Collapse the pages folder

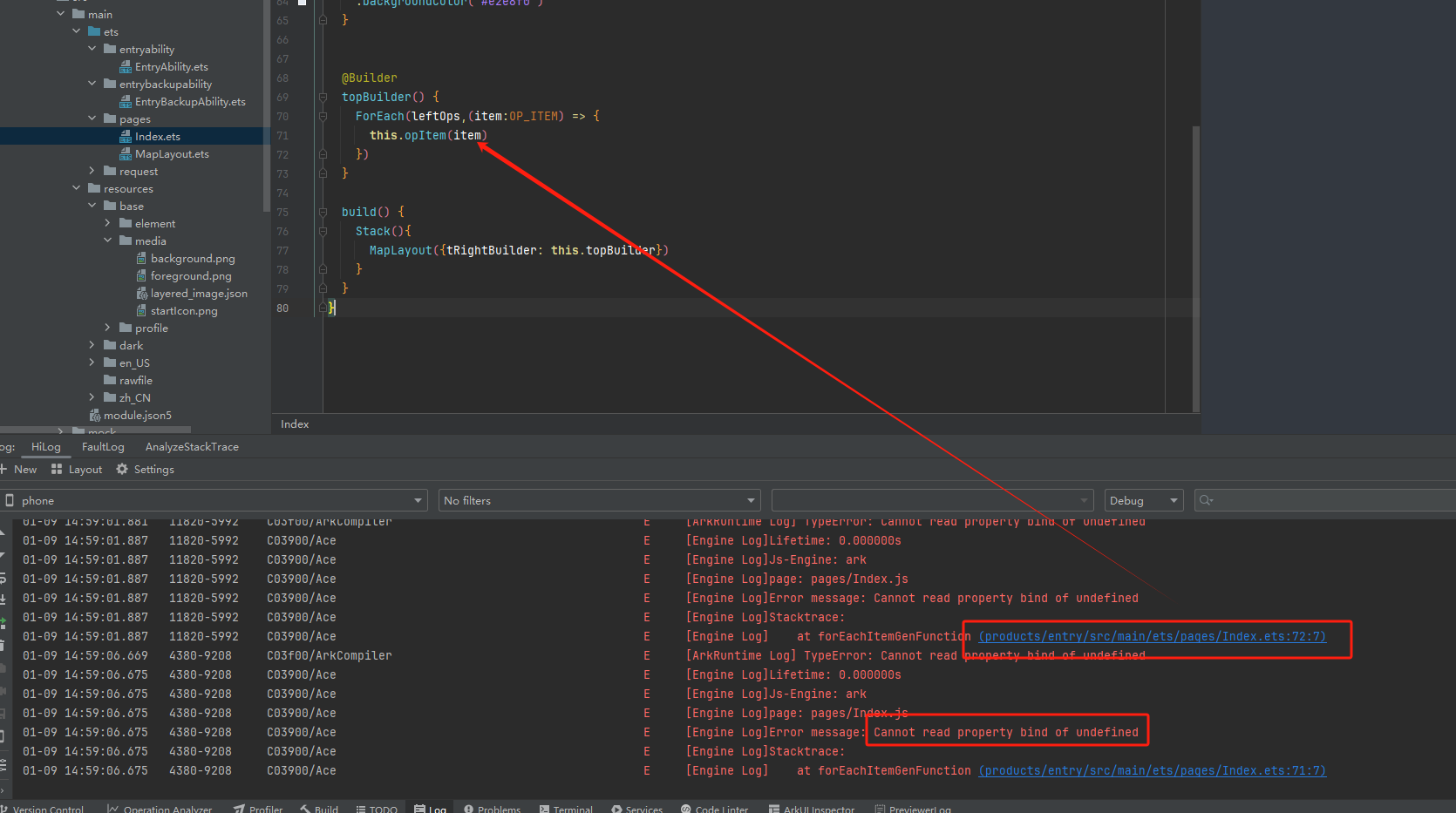pyautogui.click(x=92, y=119)
